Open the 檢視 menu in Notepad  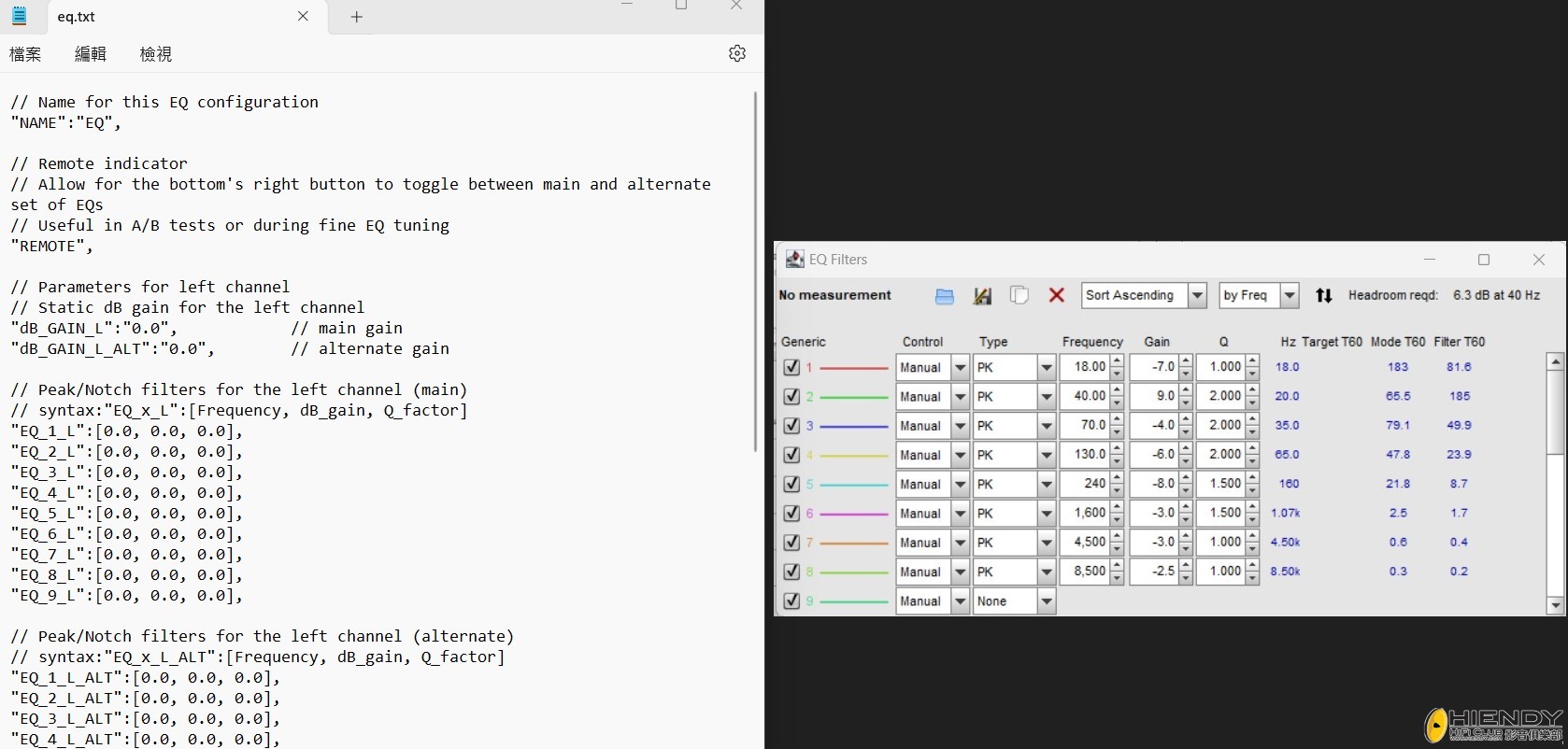tap(155, 54)
